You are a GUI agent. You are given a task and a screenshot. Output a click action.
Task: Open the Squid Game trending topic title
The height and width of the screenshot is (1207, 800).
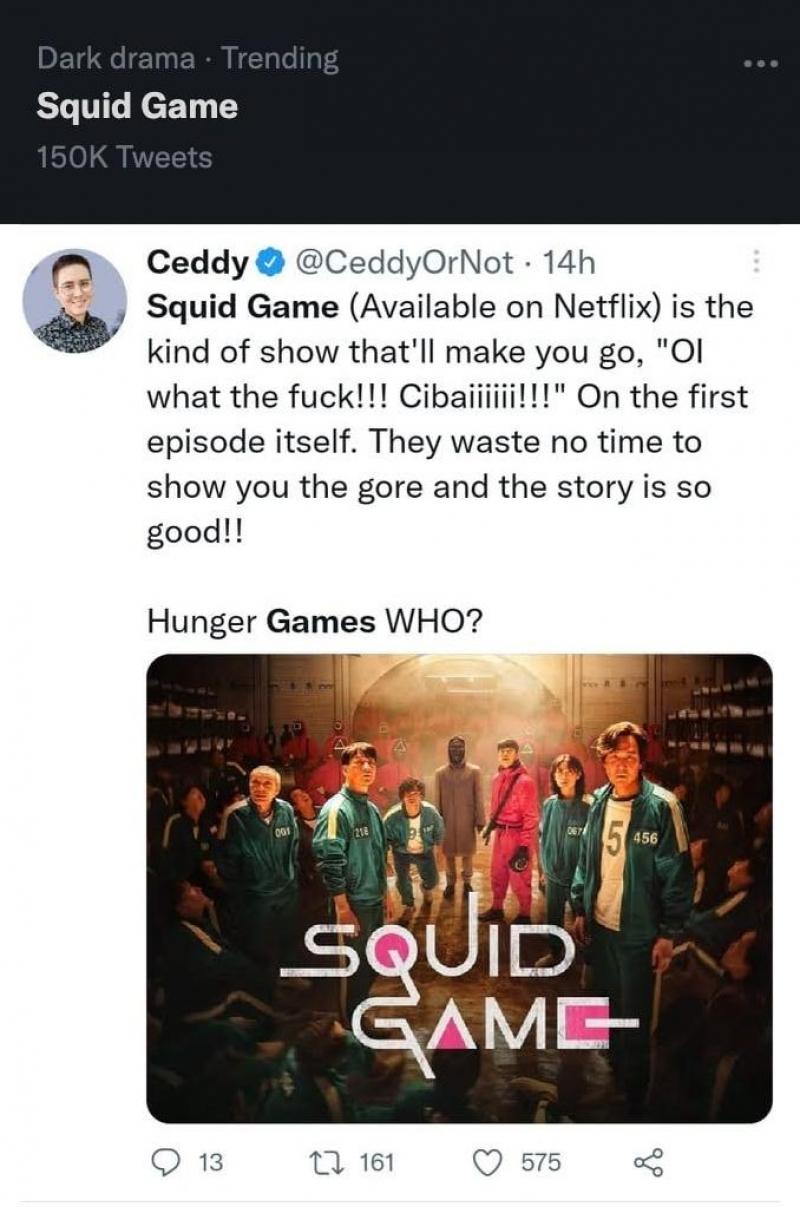pyautogui.click(x=137, y=107)
